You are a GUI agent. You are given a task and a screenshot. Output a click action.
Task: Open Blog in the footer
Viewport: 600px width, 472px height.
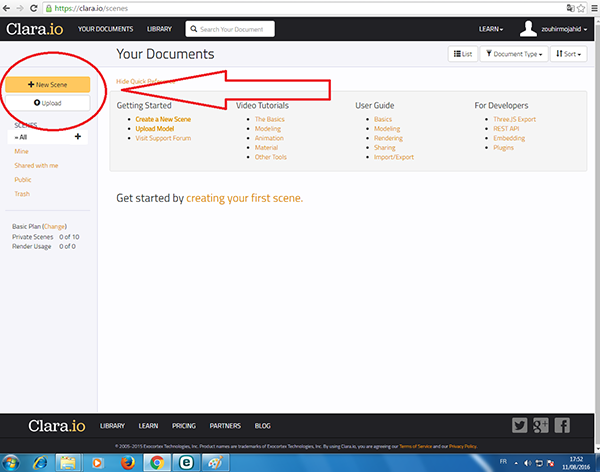262,426
